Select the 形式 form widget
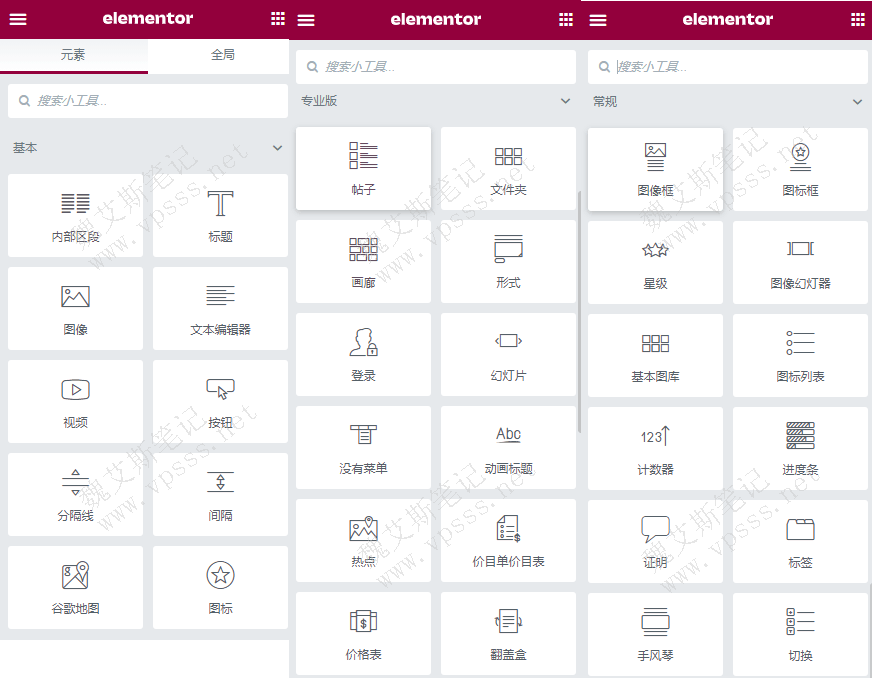The image size is (872, 678). tap(508, 261)
